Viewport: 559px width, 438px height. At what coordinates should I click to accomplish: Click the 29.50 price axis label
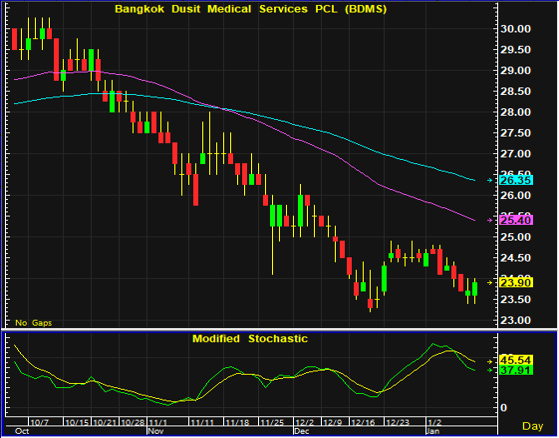516,50
